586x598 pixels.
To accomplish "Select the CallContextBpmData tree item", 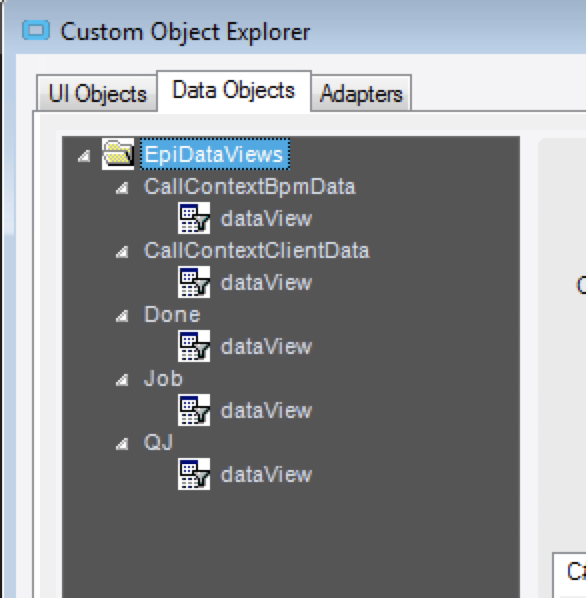I will click(250, 187).
